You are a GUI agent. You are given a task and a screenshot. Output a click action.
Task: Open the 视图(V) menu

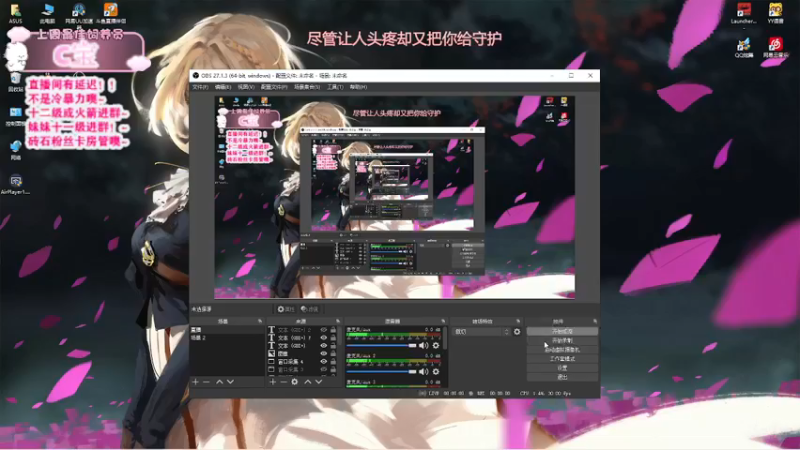click(x=246, y=87)
